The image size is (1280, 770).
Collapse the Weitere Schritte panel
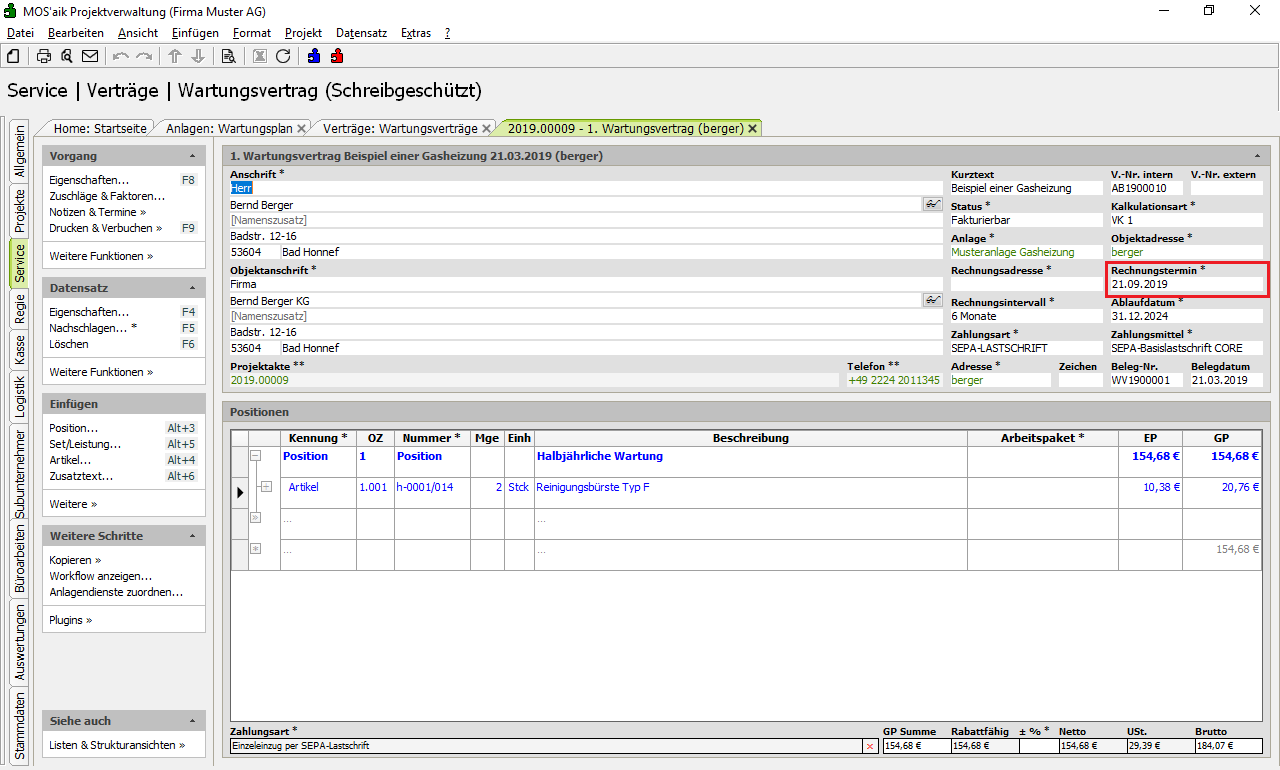[192, 536]
